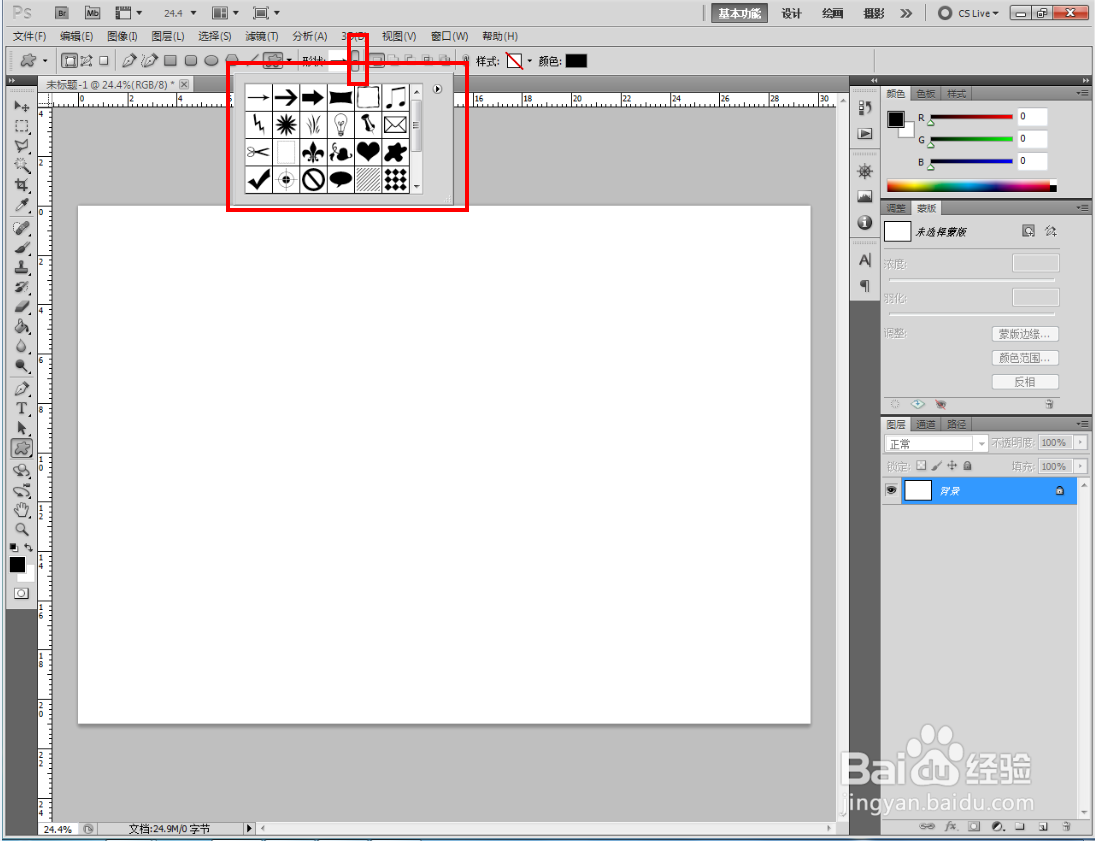Toggle Quick Mask mode
Viewport: 1095px width, 841px height.
(22, 593)
